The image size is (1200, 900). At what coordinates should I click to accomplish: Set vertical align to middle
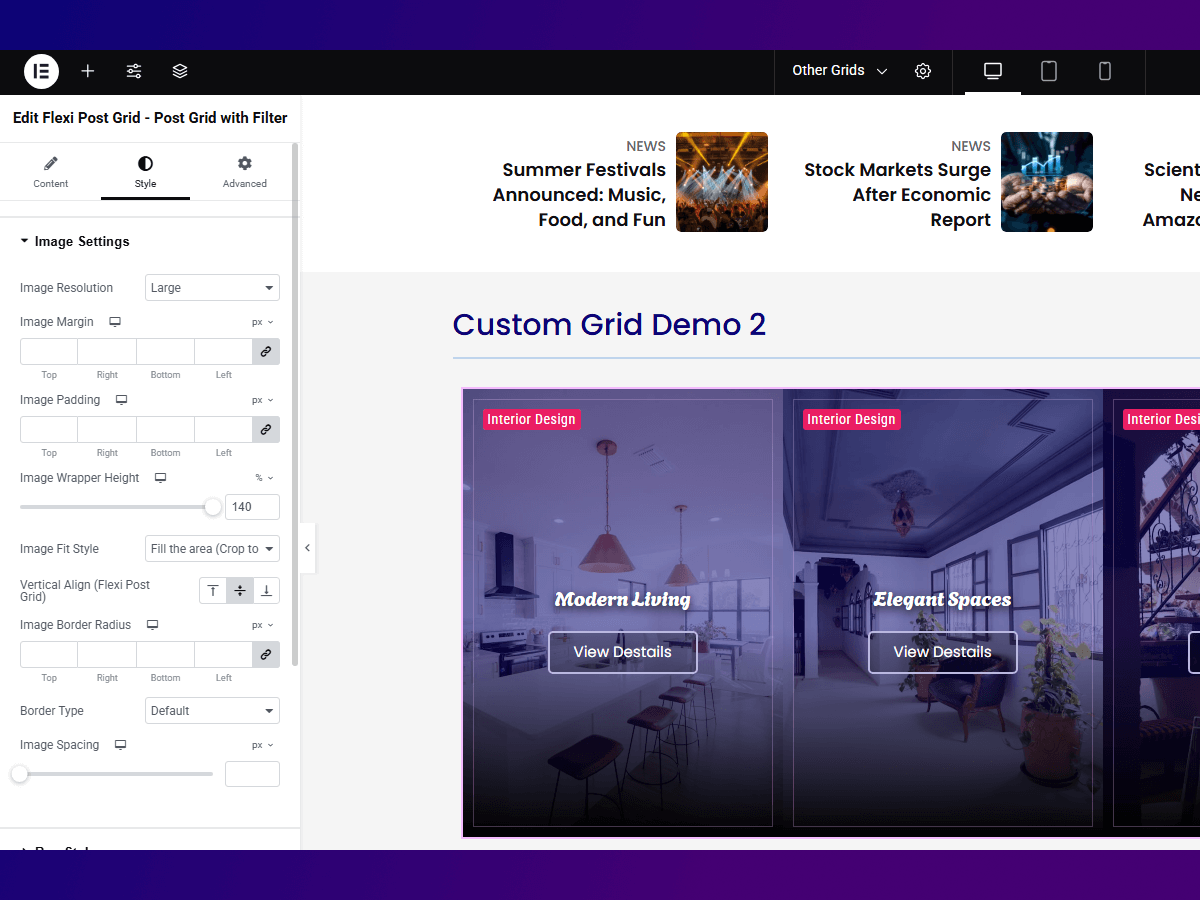pyautogui.click(x=240, y=591)
